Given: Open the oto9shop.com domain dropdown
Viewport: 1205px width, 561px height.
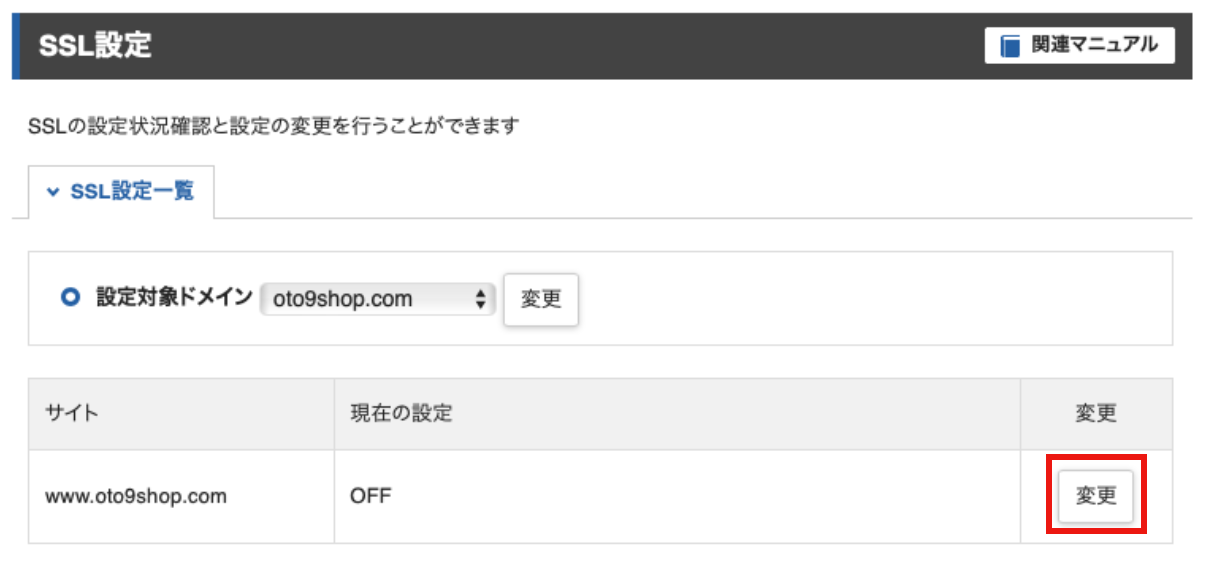Looking at the screenshot, I should coord(378,298).
